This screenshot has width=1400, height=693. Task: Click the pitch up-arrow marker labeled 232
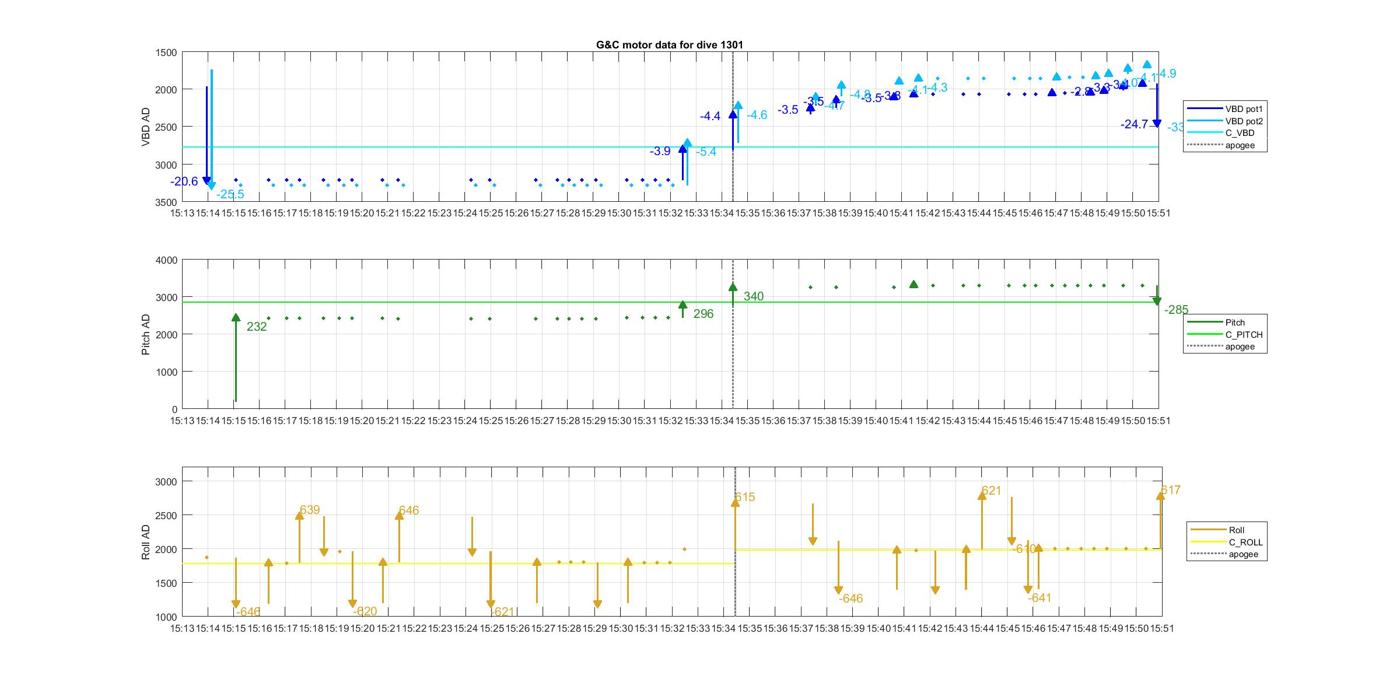[236, 318]
